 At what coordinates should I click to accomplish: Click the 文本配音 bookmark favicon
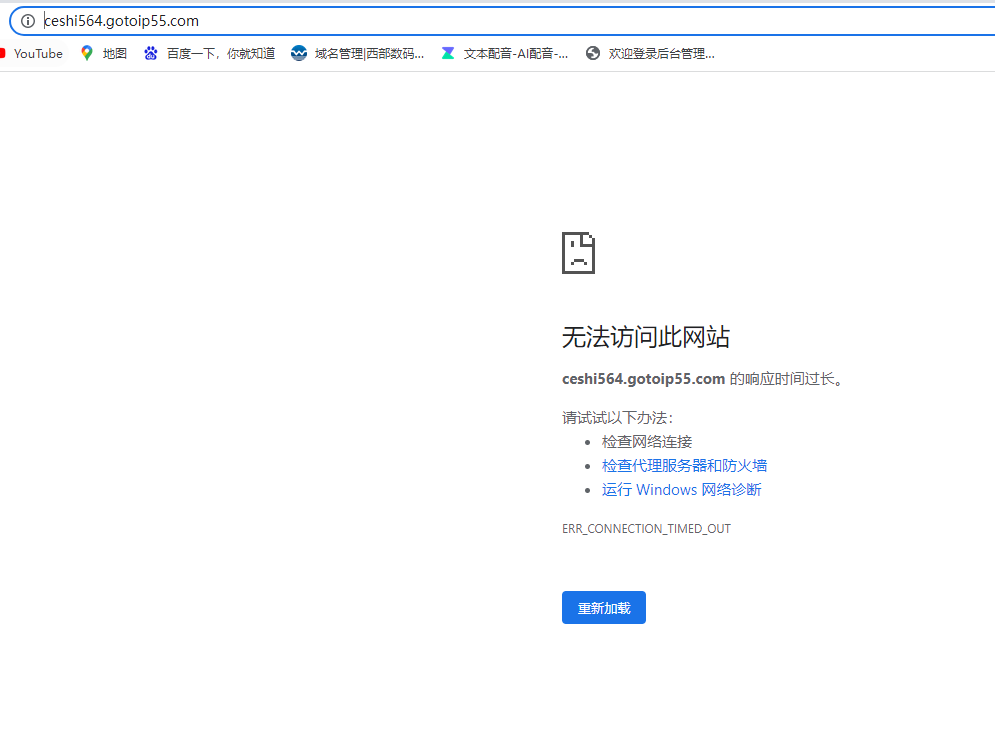(x=448, y=53)
